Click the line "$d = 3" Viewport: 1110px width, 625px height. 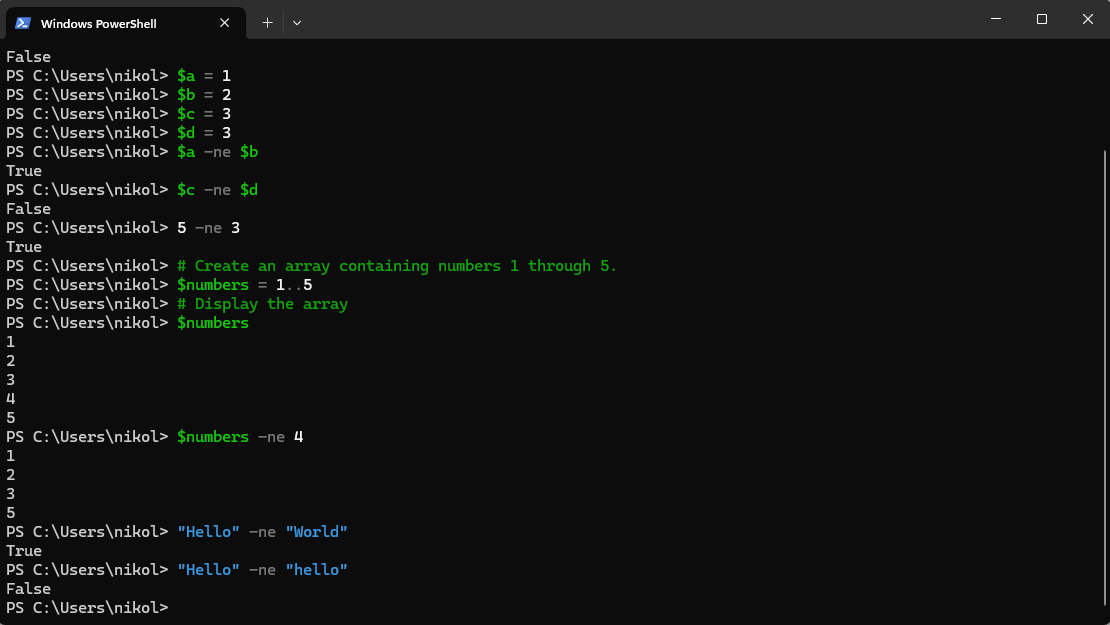pos(204,133)
